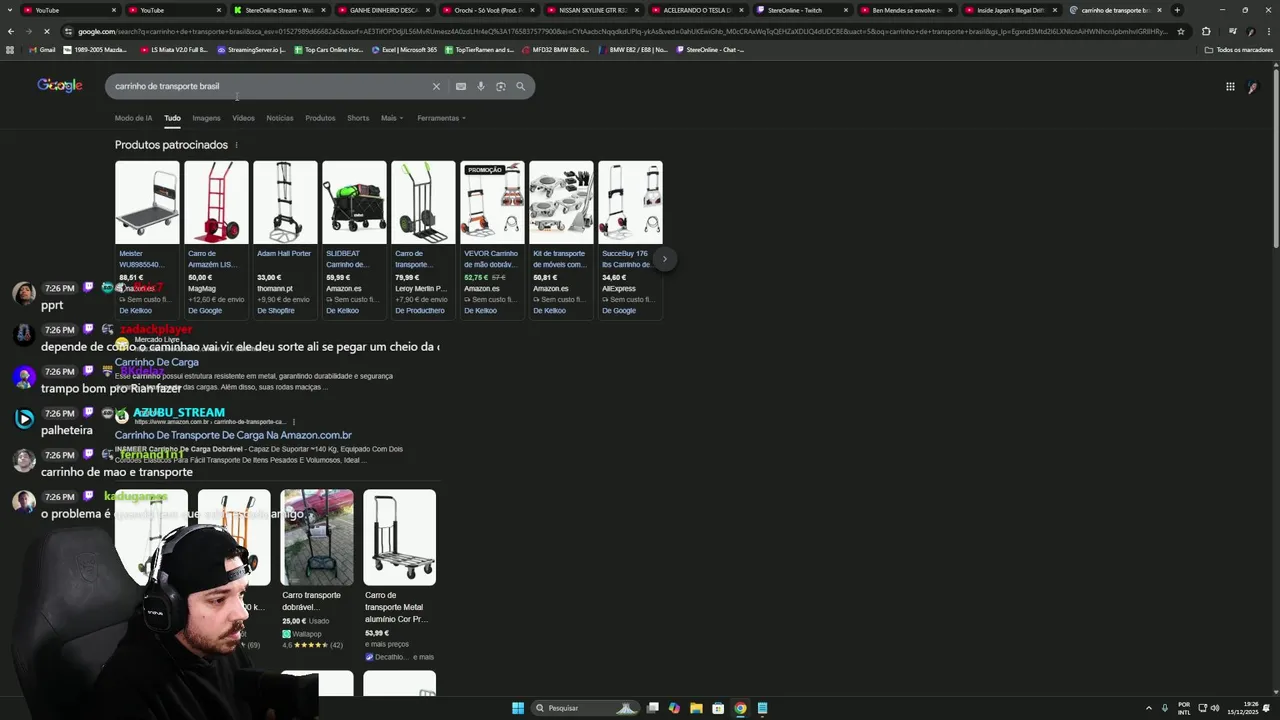Open the Todos os marcadores folder
The height and width of the screenshot is (720, 1280).
tap(1239, 49)
